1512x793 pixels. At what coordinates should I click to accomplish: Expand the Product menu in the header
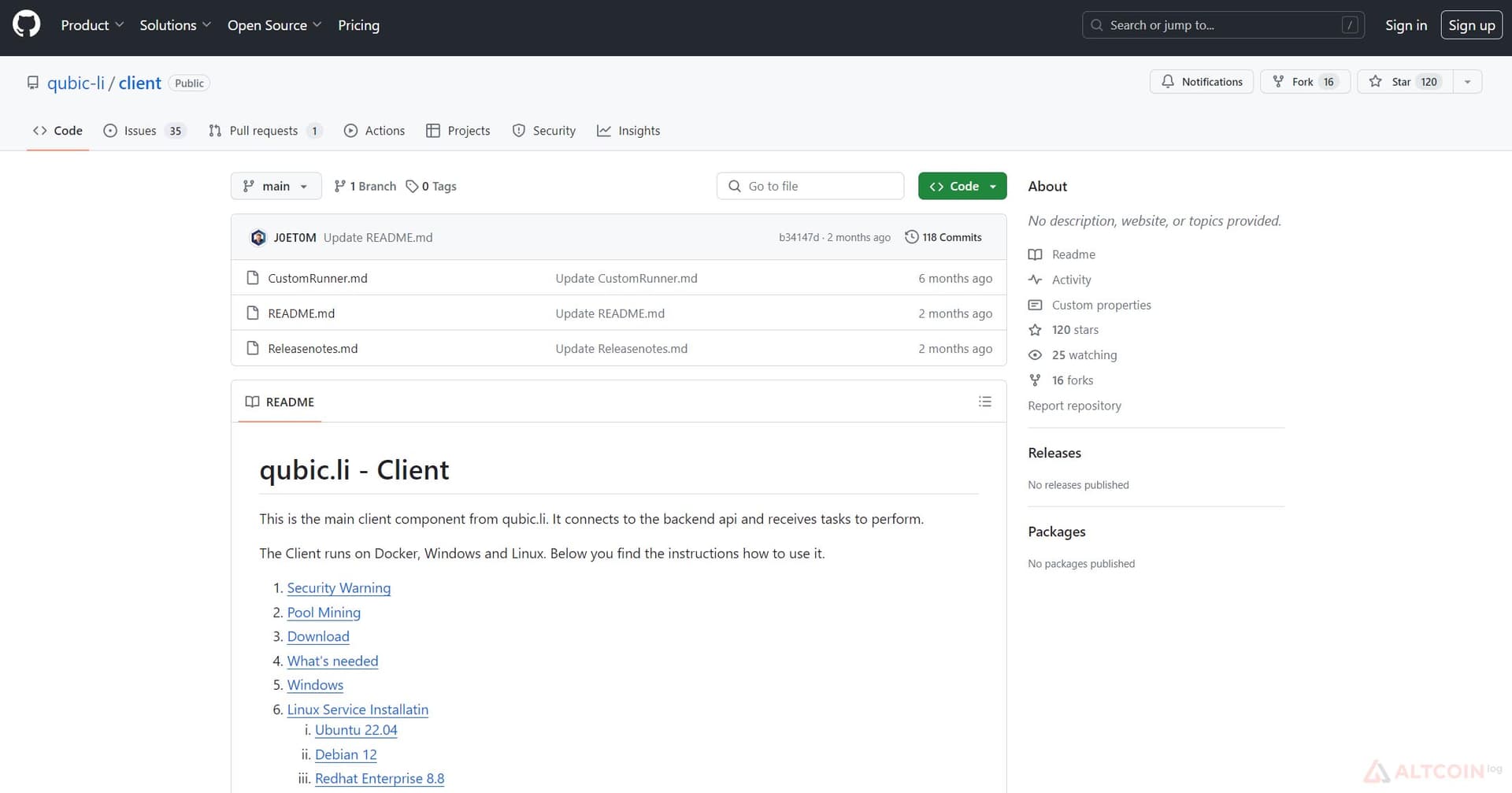92,25
